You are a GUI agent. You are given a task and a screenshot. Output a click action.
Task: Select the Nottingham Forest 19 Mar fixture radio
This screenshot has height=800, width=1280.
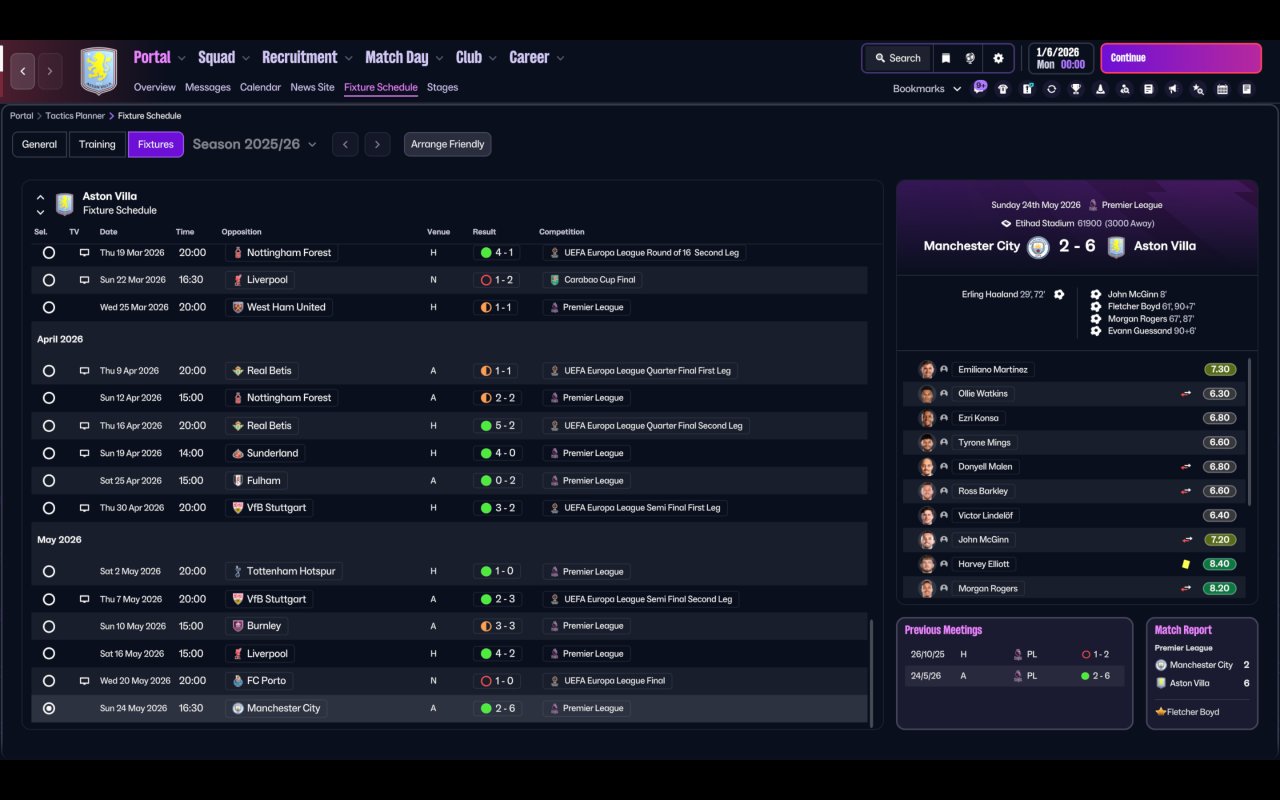coord(49,253)
